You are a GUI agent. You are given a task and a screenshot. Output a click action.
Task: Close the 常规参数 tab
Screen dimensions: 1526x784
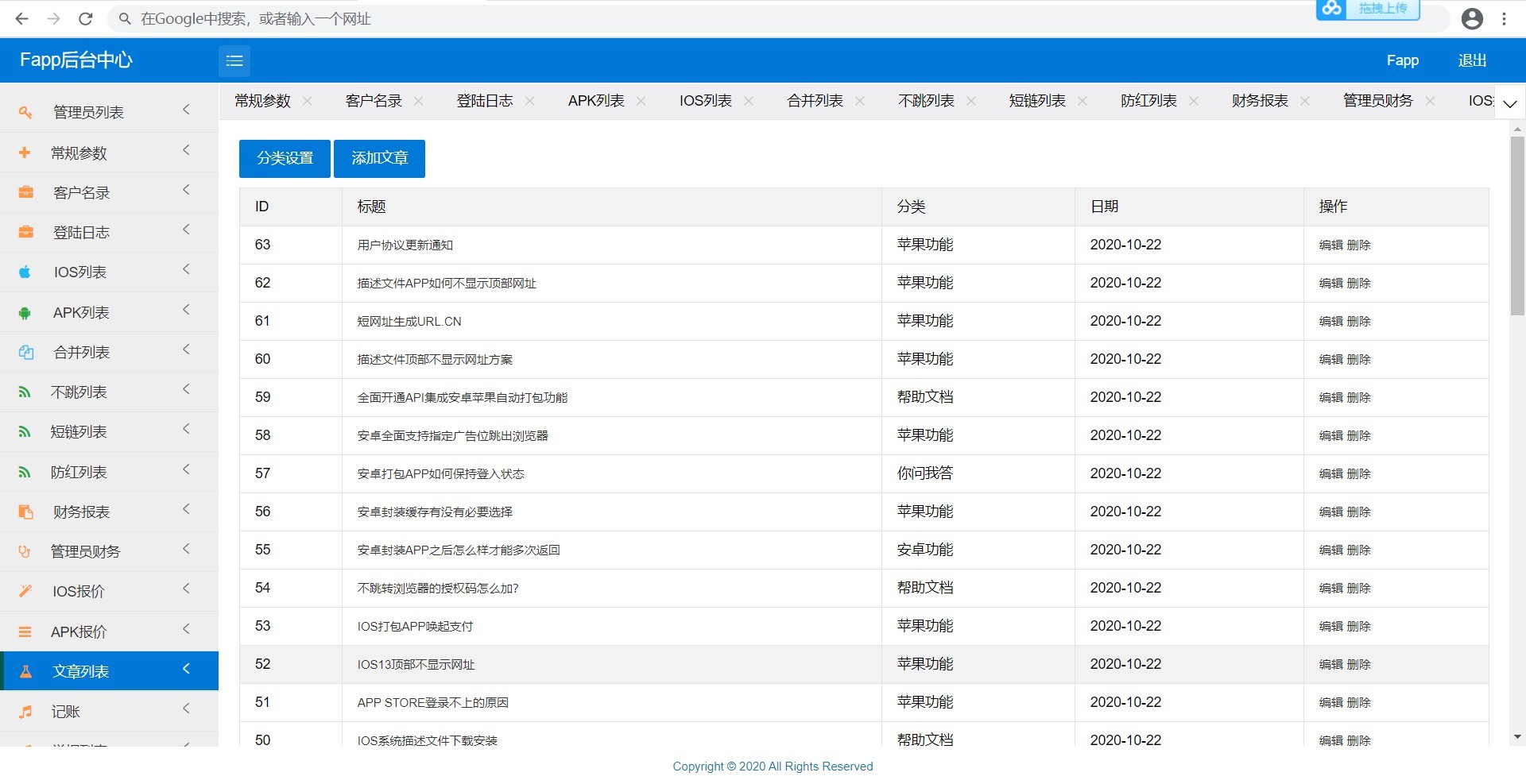click(308, 101)
